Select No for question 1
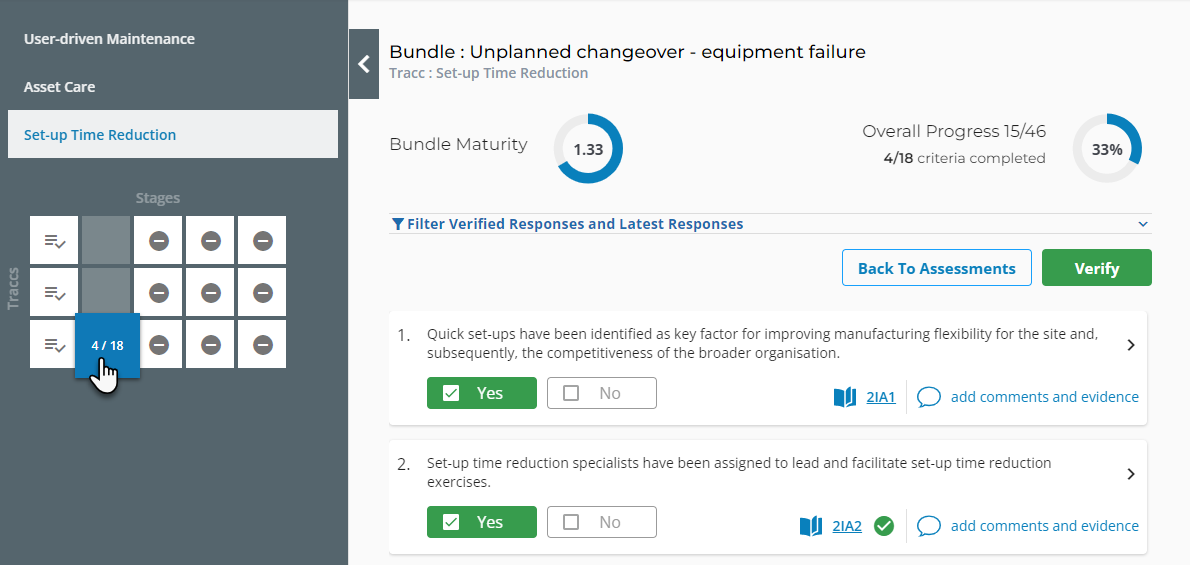This screenshot has width=1190, height=565. point(601,393)
